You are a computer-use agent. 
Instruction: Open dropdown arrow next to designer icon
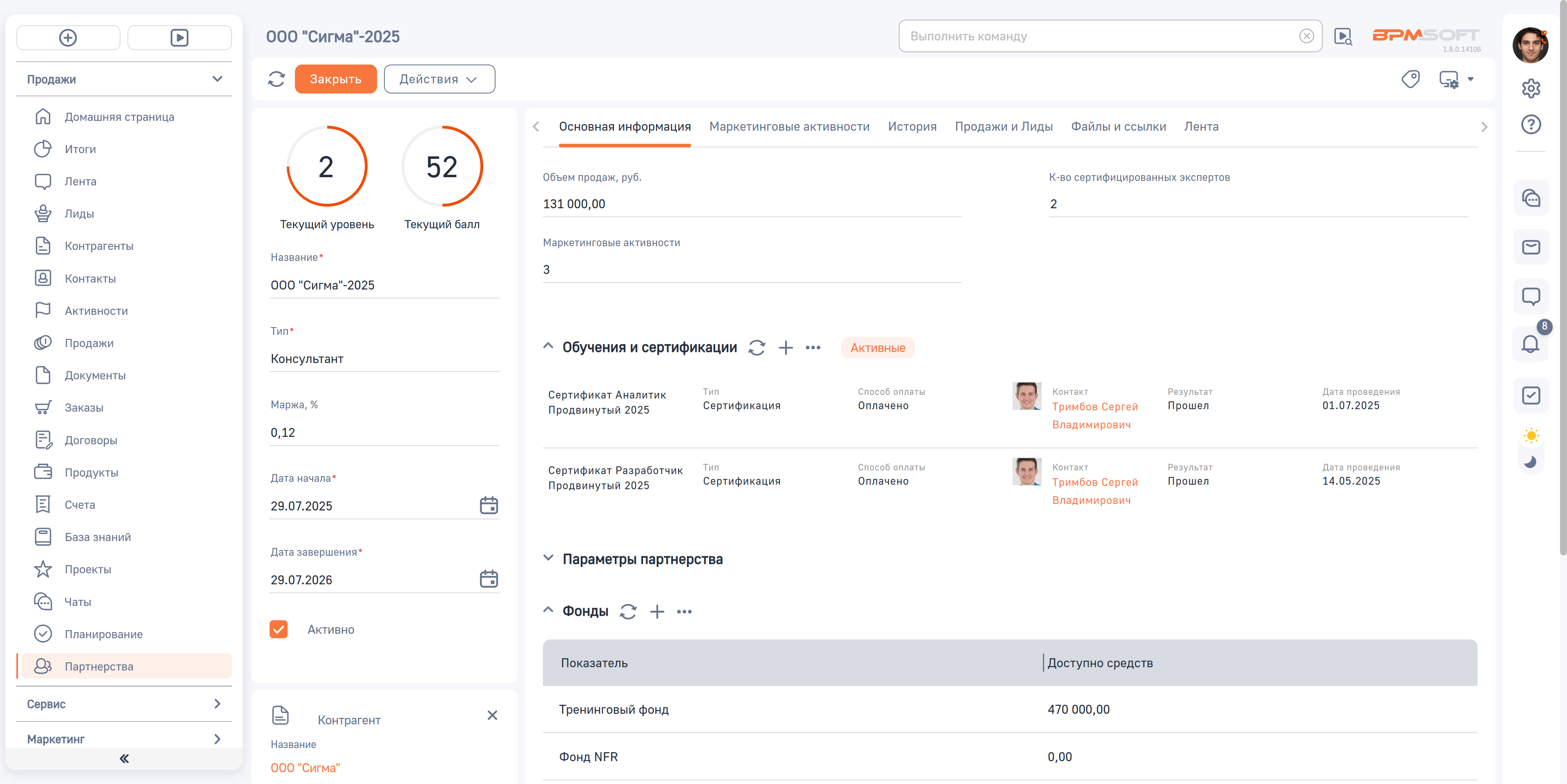(1470, 79)
